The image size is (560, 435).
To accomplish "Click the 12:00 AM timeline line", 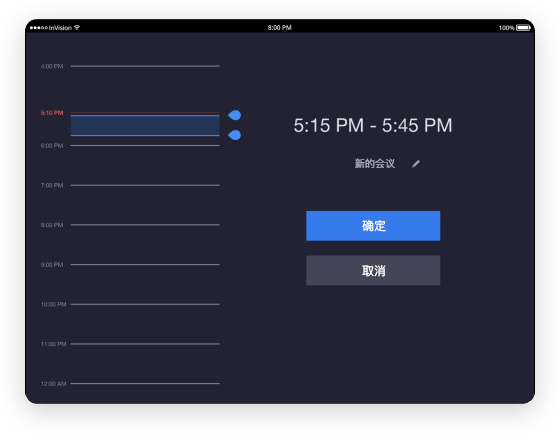I will point(145,384).
